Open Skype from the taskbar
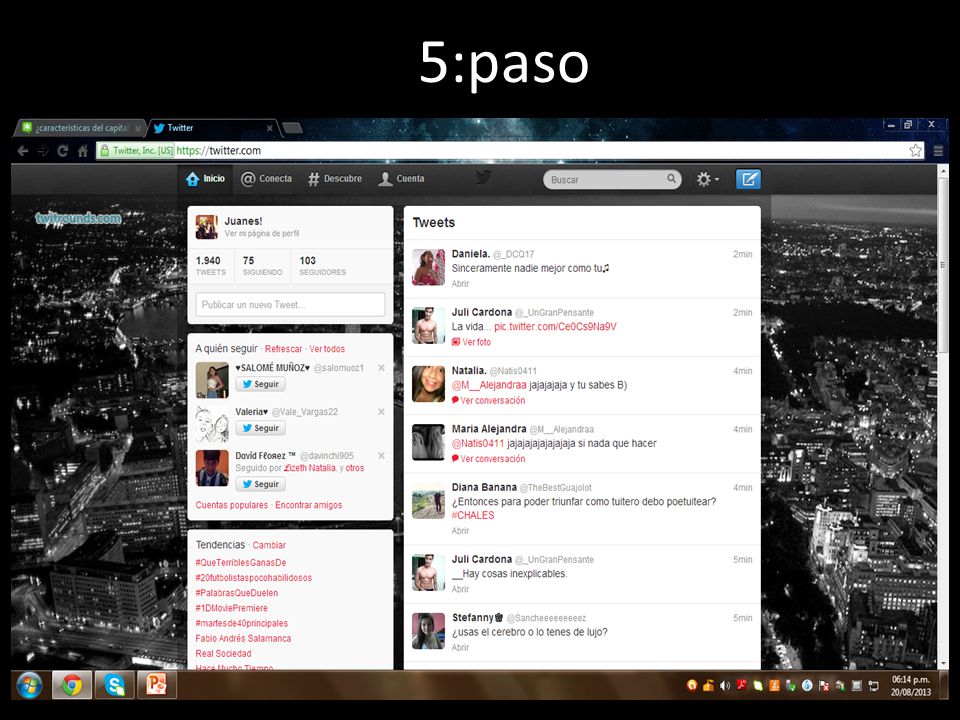The height and width of the screenshot is (720, 960). 114,685
